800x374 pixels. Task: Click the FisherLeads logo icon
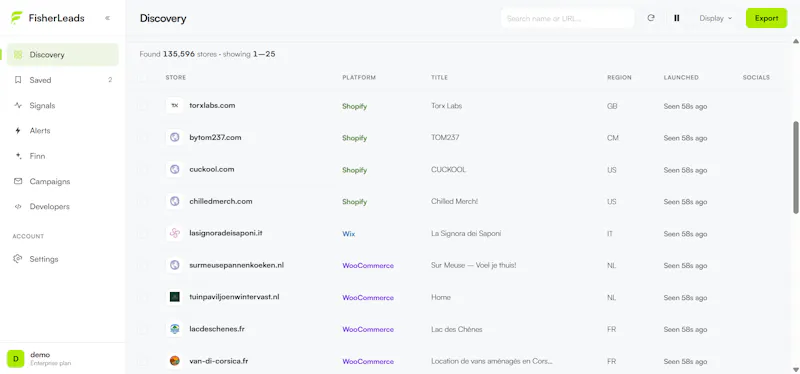coord(17,18)
